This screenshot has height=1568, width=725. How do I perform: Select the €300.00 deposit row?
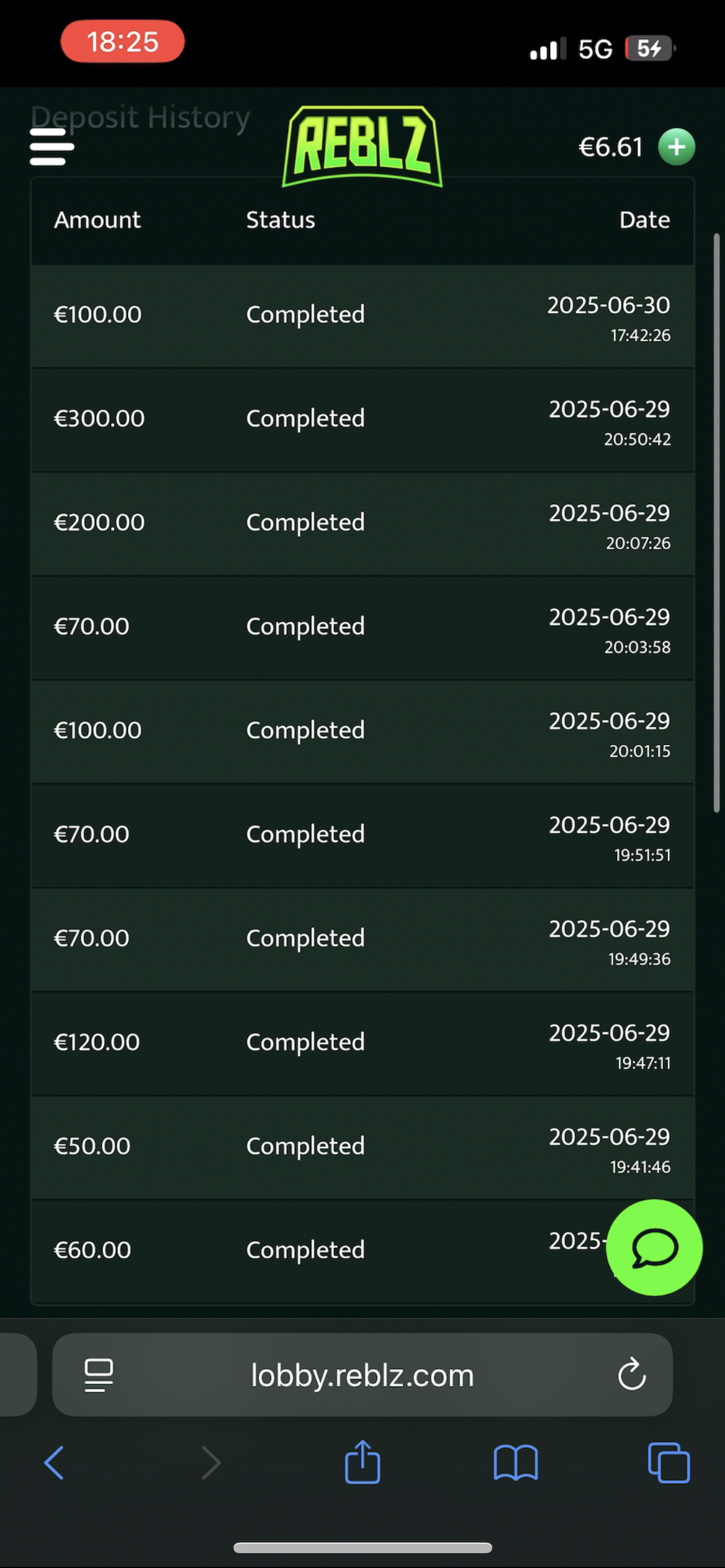[x=362, y=419]
